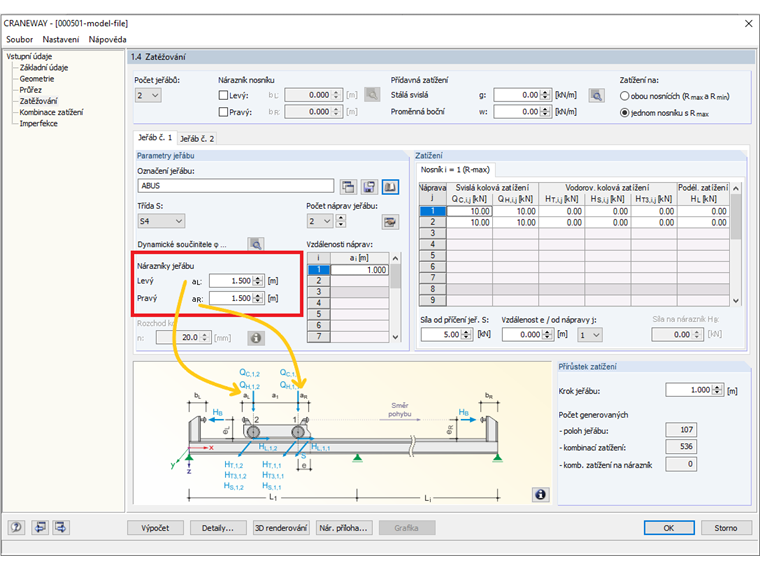This screenshot has width=760, height=570.
Task: Select jednom nosníku s Rmax radio option
Action: (624, 113)
